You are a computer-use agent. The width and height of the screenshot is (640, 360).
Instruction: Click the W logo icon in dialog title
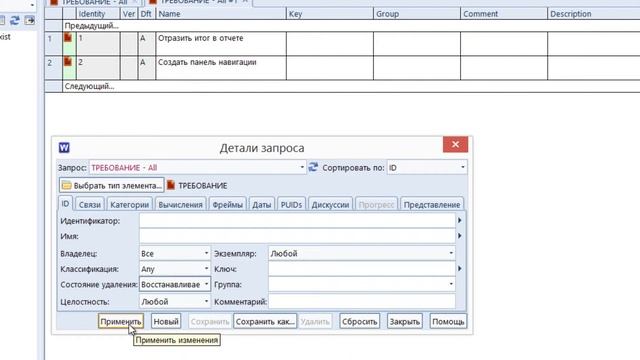64,147
